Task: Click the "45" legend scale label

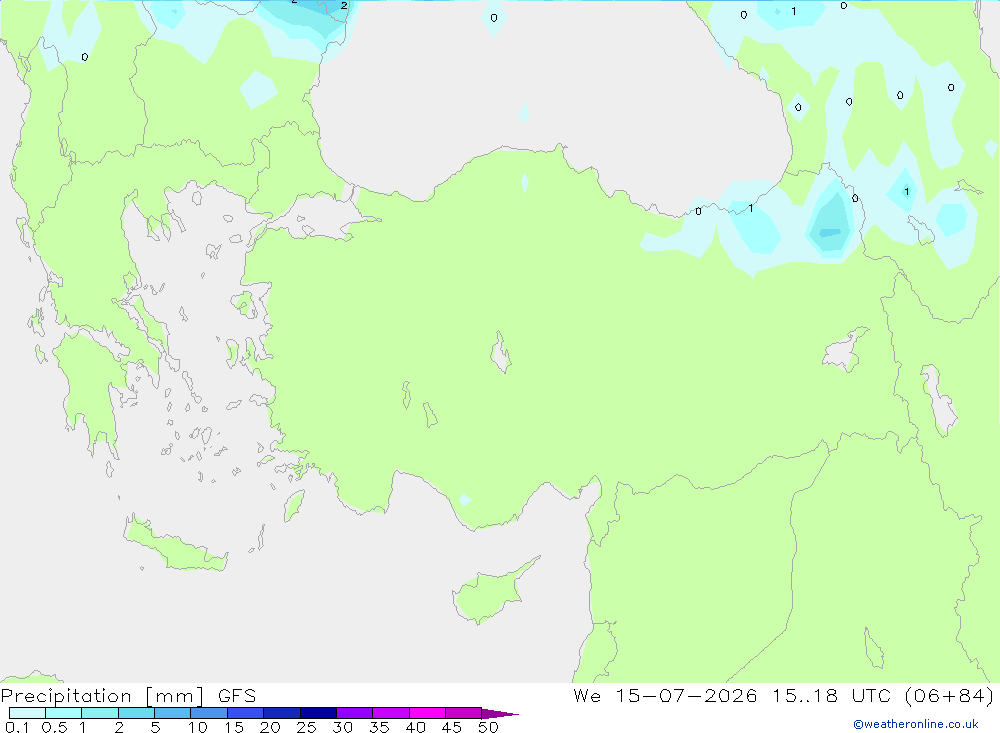Action: tap(452, 727)
